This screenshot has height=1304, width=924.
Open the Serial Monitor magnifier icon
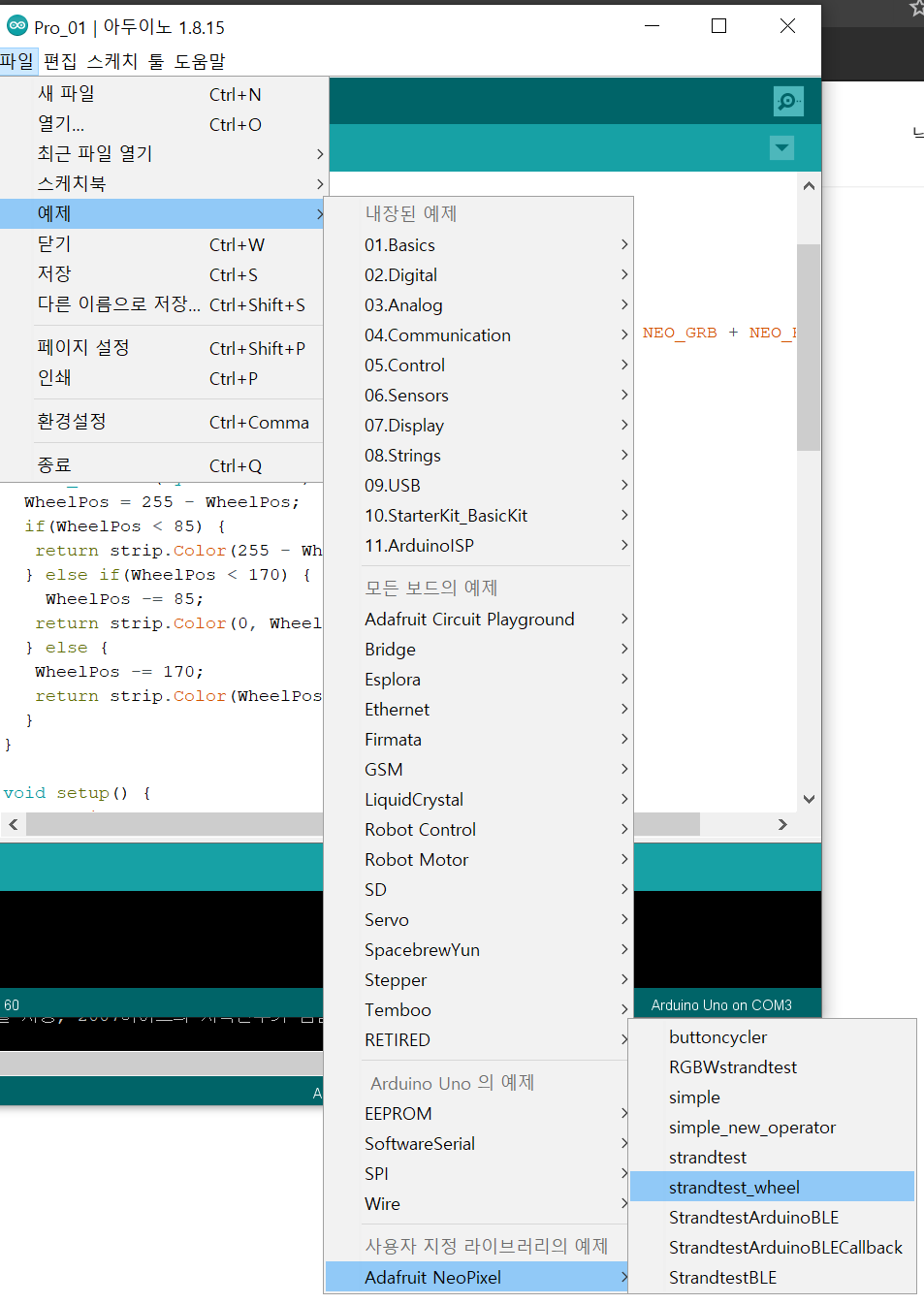click(788, 101)
